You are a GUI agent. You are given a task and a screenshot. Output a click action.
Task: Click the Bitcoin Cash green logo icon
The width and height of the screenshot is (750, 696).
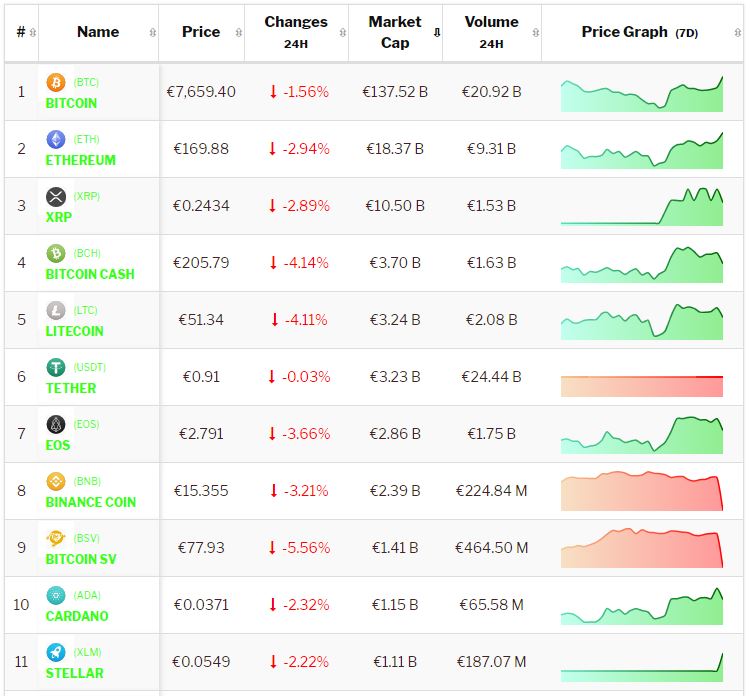[x=56, y=253]
